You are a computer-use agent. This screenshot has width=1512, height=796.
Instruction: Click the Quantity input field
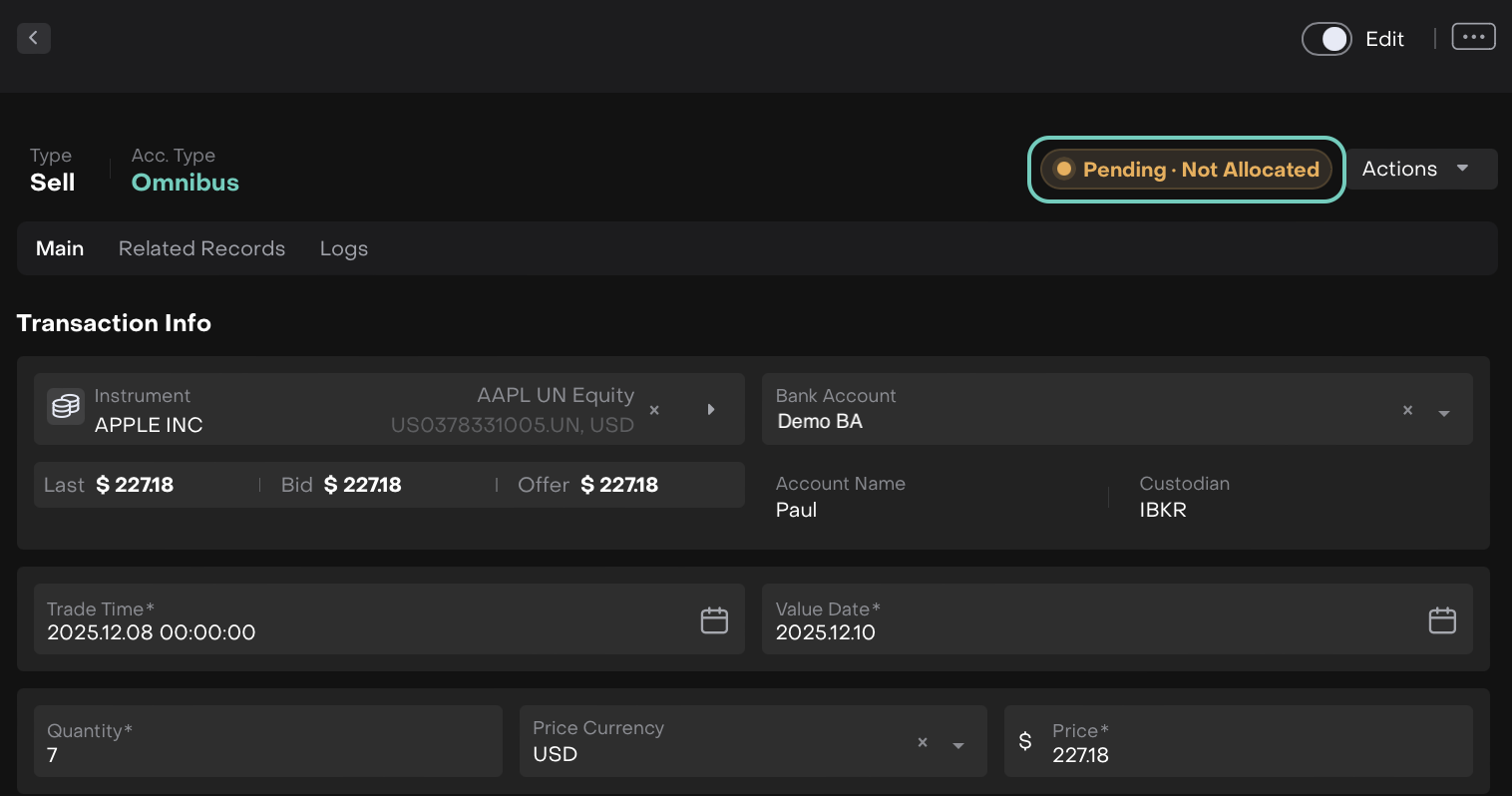(x=267, y=742)
